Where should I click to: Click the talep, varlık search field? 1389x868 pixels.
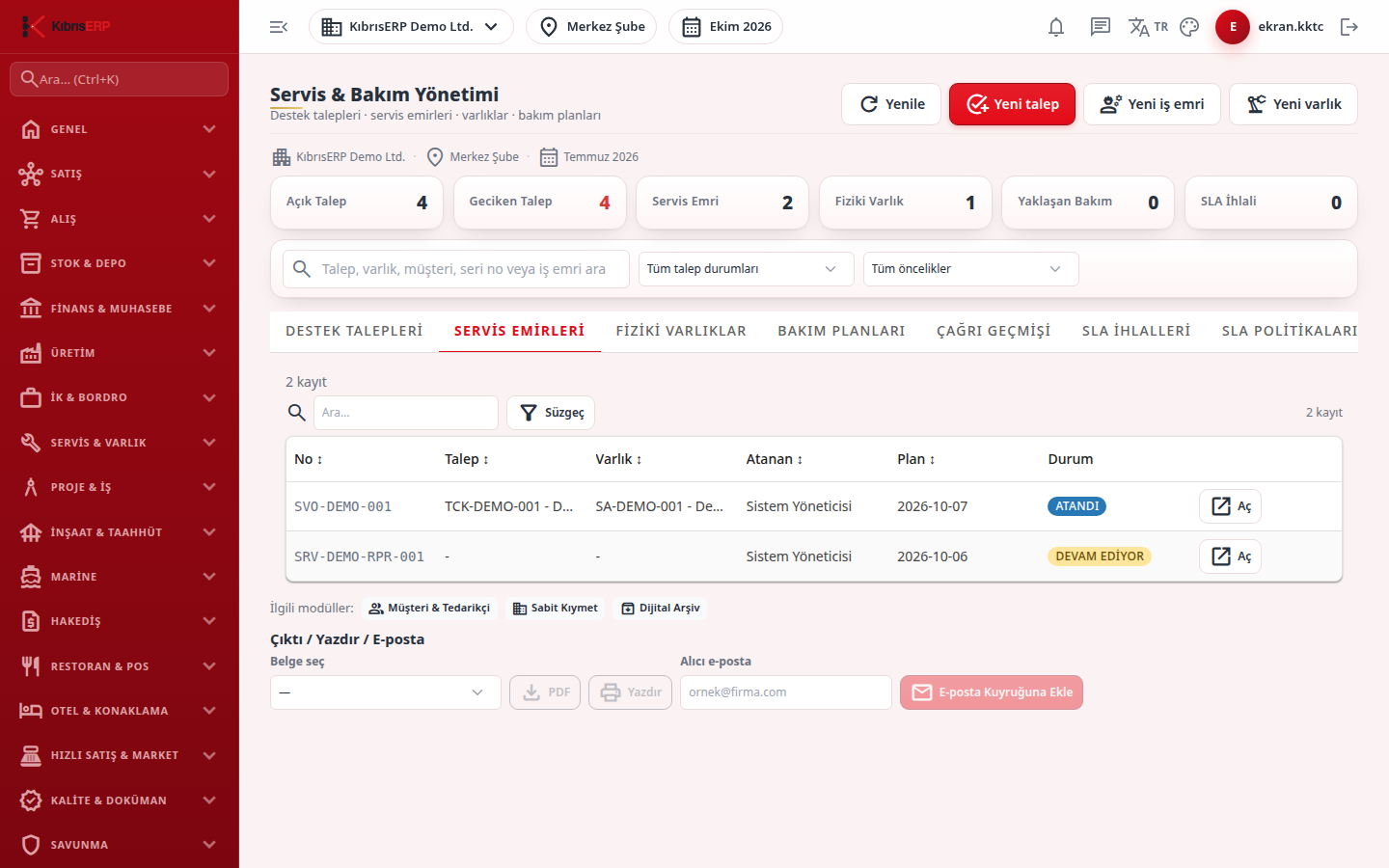tap(456, 269)
